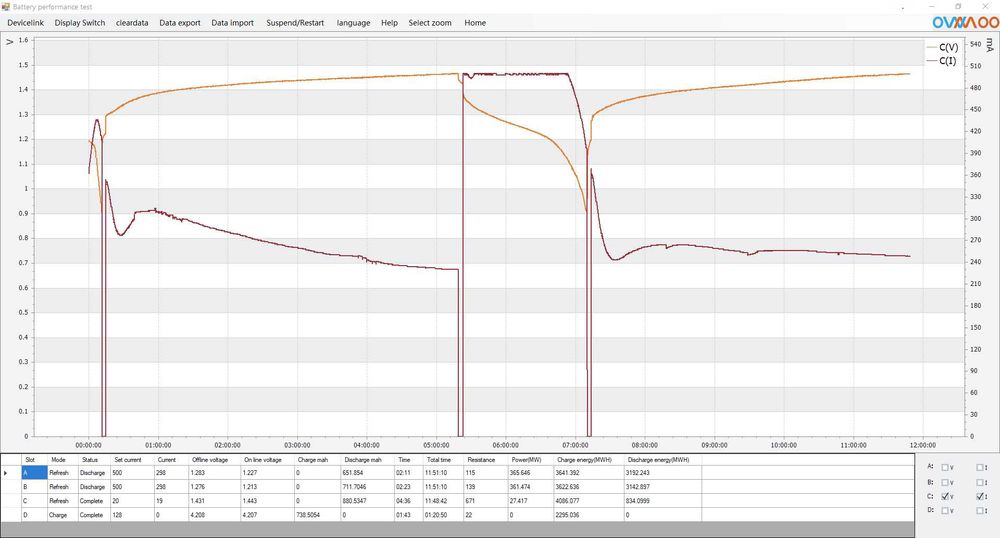Enable current curve for slot D

click(x=980, y=510)
